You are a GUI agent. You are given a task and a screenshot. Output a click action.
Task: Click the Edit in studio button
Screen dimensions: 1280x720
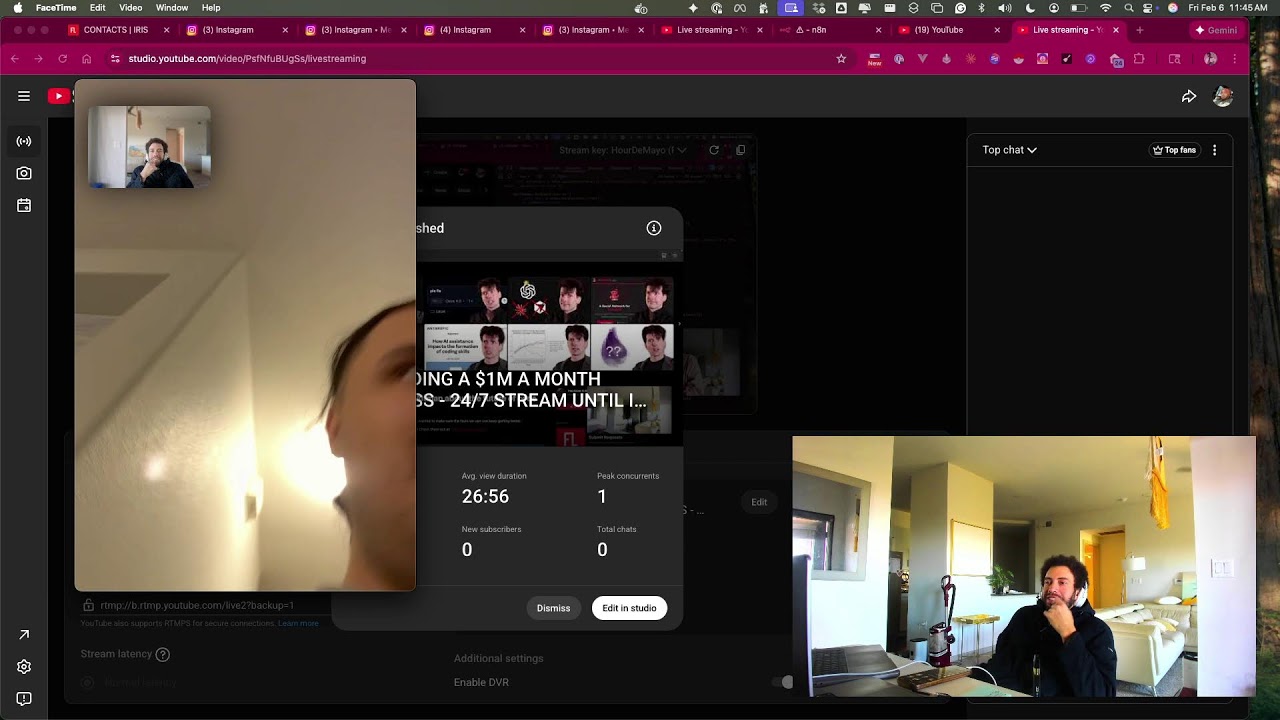tap(629, 608)
